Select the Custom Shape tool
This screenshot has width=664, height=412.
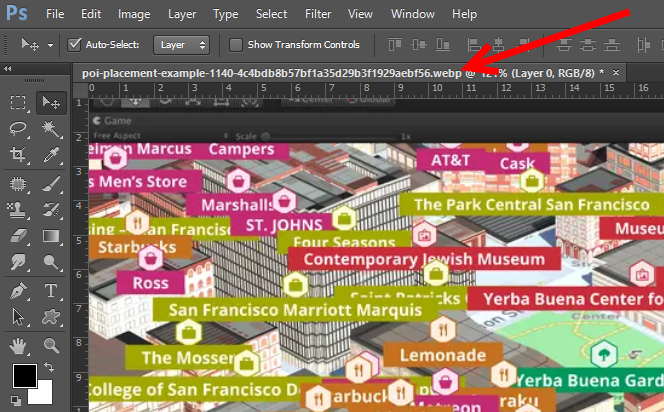[51, 317]
